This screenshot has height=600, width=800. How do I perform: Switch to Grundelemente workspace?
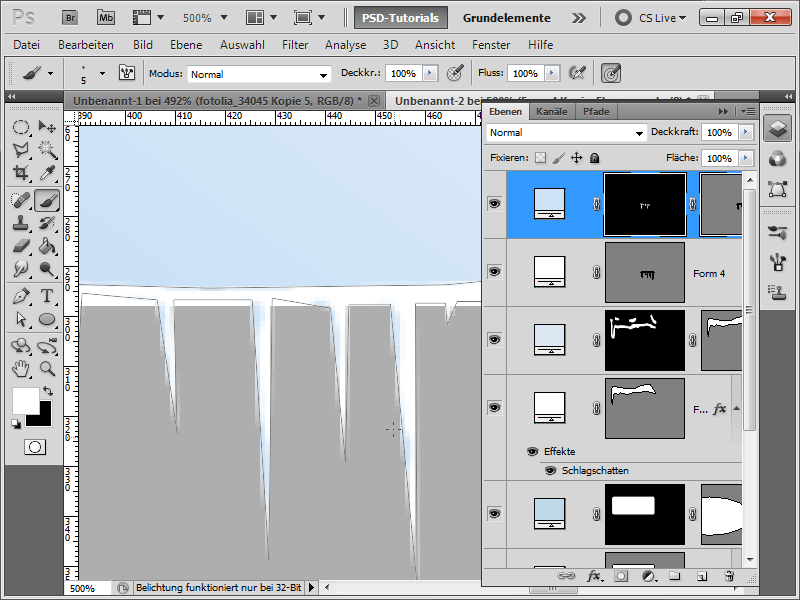point(507,18)
